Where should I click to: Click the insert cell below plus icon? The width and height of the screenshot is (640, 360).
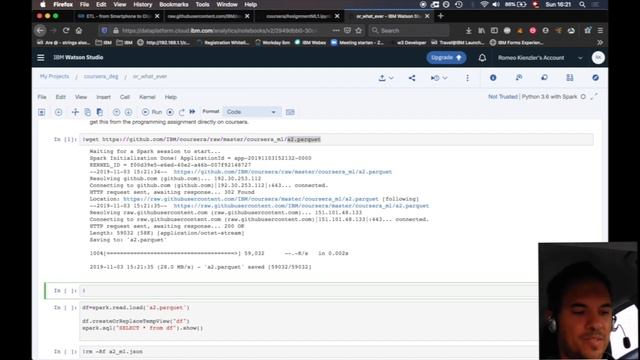pos(58,112)
